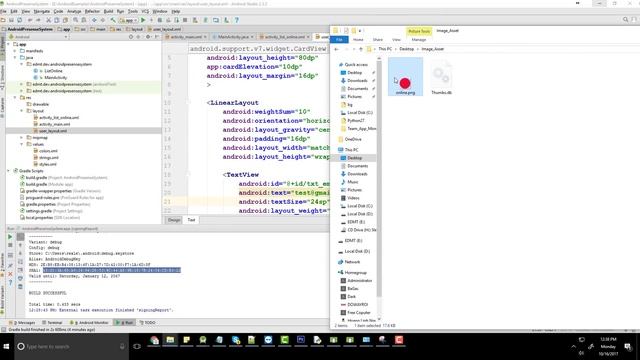This screenshot has height=360, width=640.
Task: Click the Open folder icon in the main toolbar
Action: (x=3, y=20)
